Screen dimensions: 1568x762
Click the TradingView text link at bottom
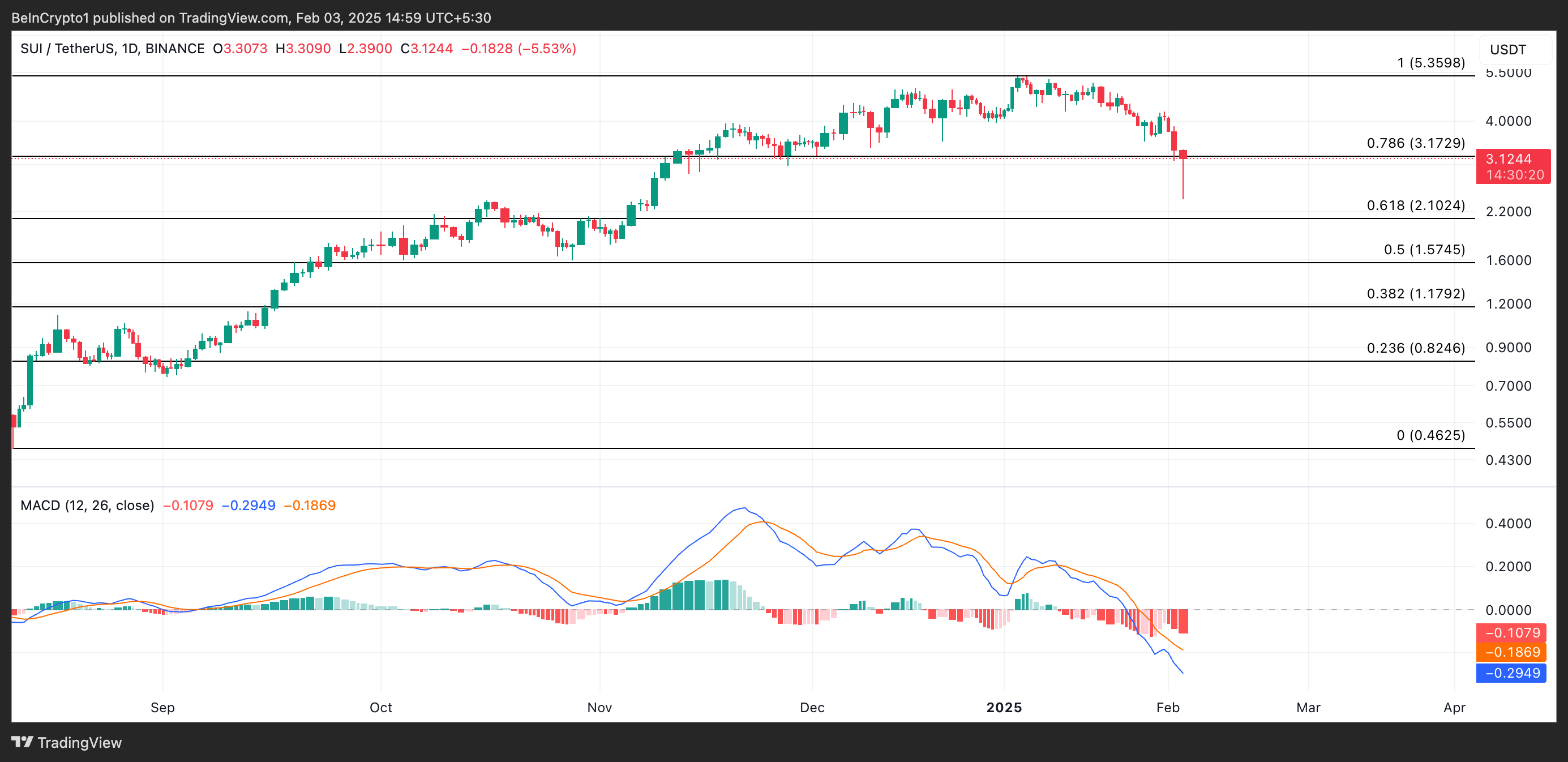point(80,743)
